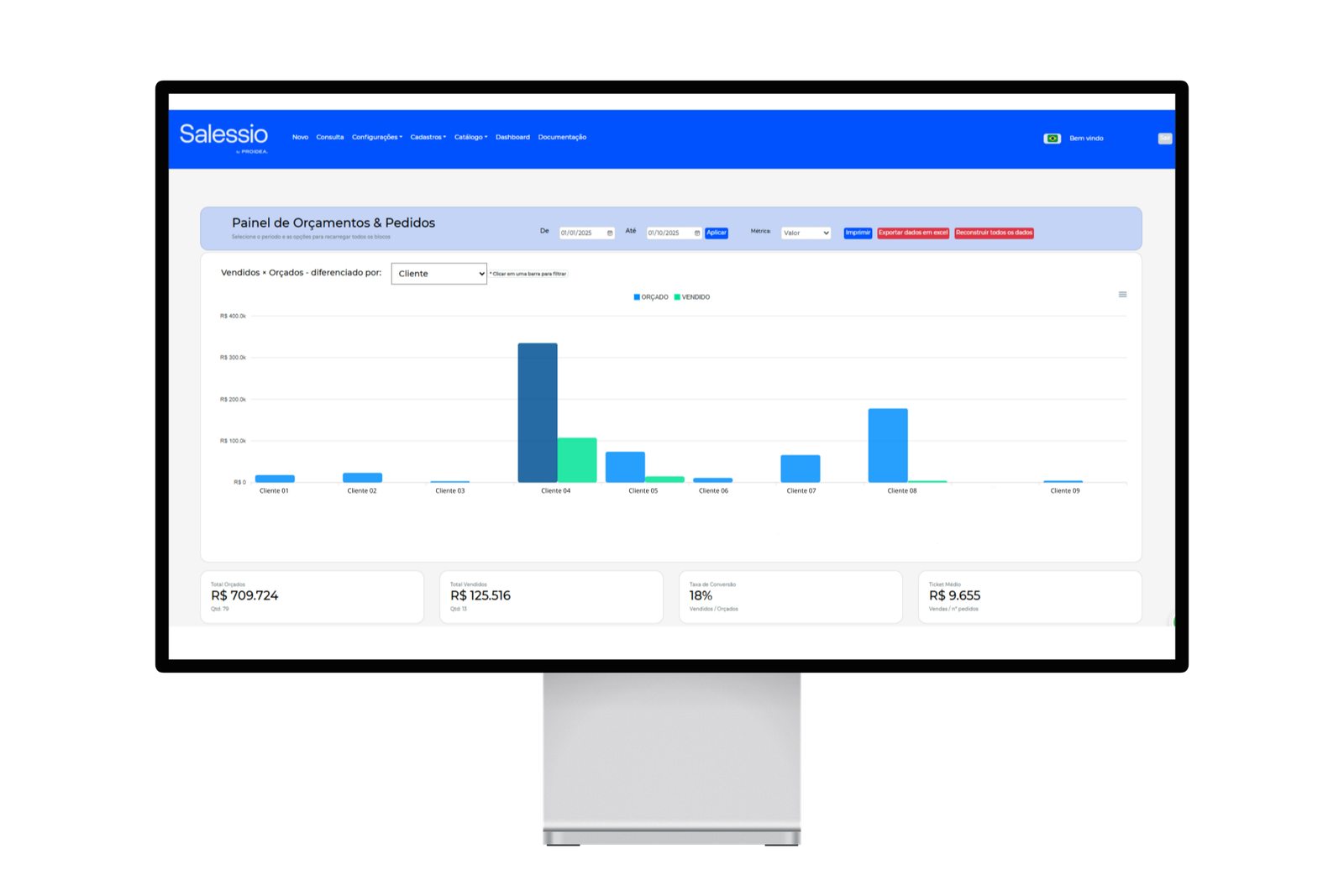Toggle the VENDIDO series in the legend
This screenshot has height=896, width=1344.
pos(692,297)
